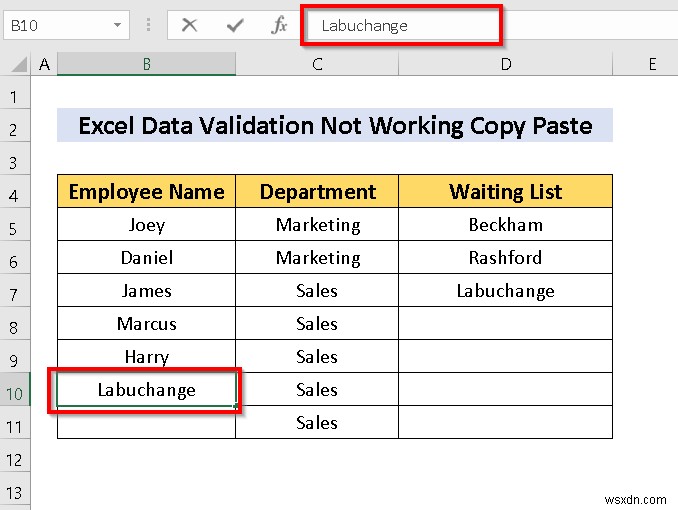678x510 pixels.
Task: Select empty cell B11 under Employee Name
Action: pos(147,422)
